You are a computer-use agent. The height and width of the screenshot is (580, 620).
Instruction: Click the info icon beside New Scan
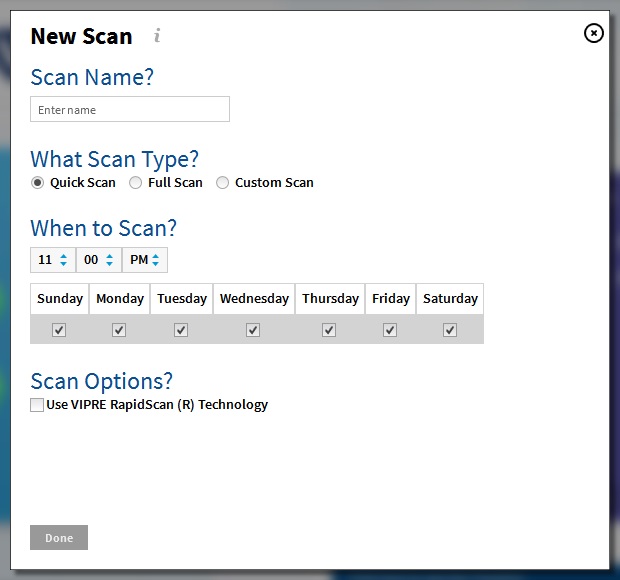[x=157, y=36]
